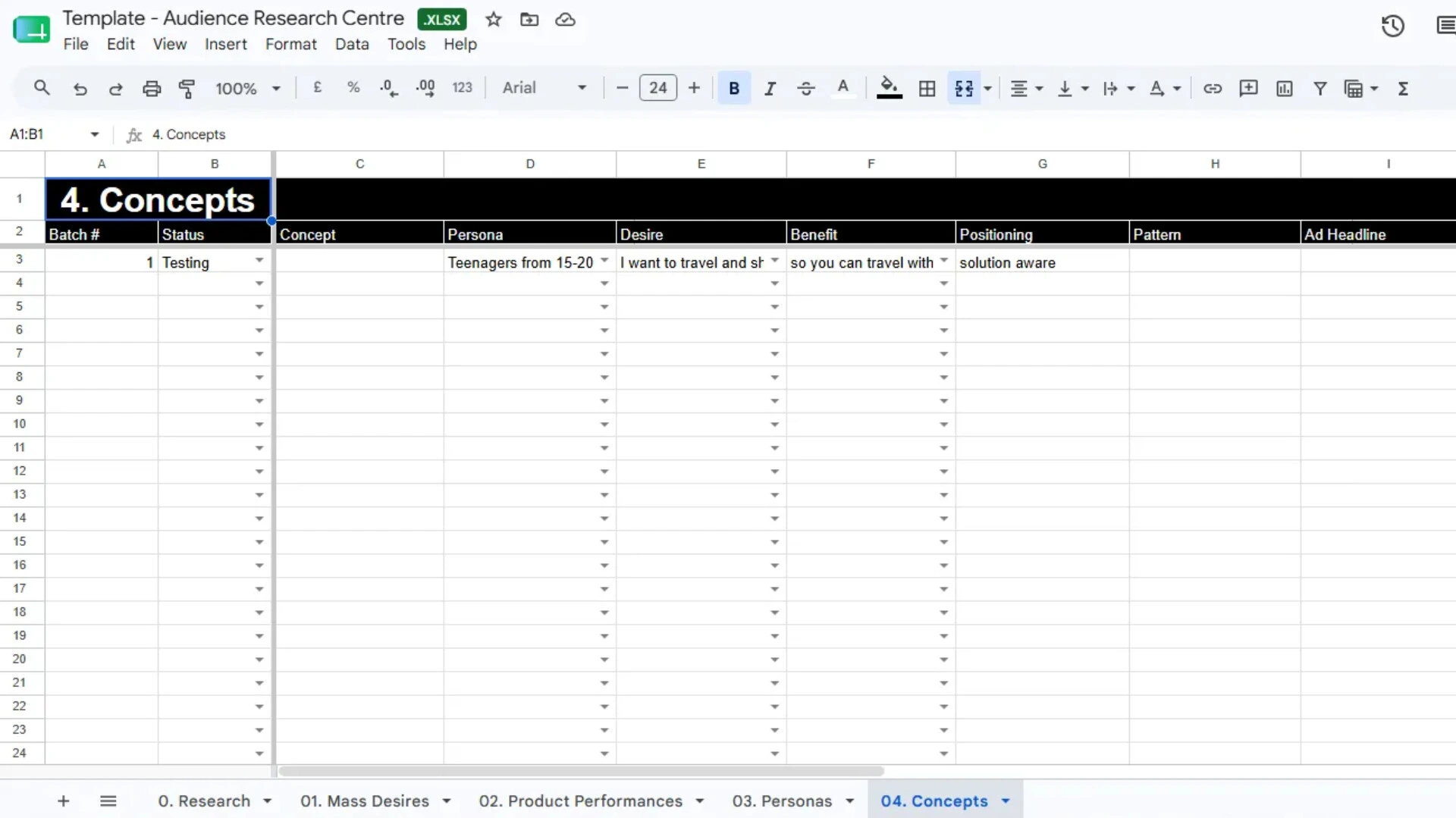Click the Redo arrow icon

115,89
